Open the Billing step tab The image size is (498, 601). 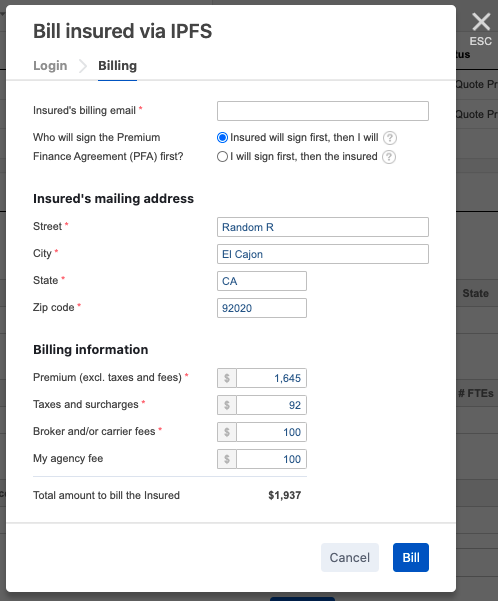pos(117,66)
